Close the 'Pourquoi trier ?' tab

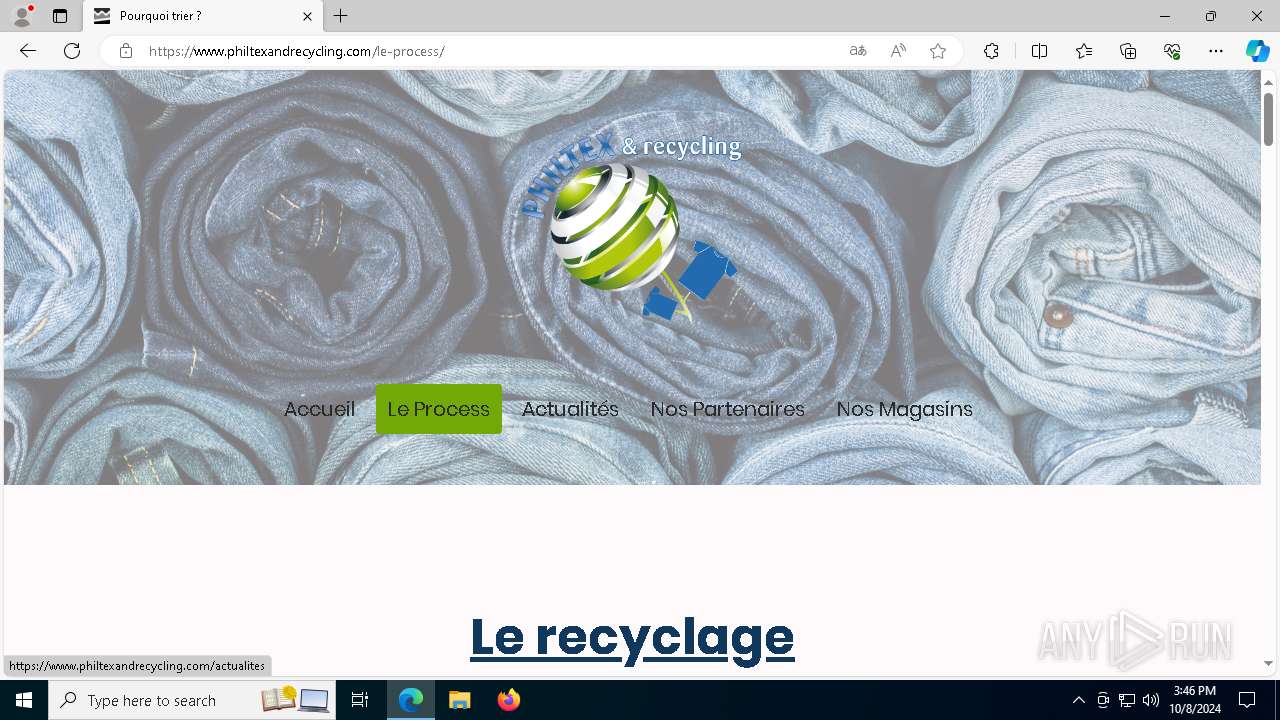click(307, 16)
